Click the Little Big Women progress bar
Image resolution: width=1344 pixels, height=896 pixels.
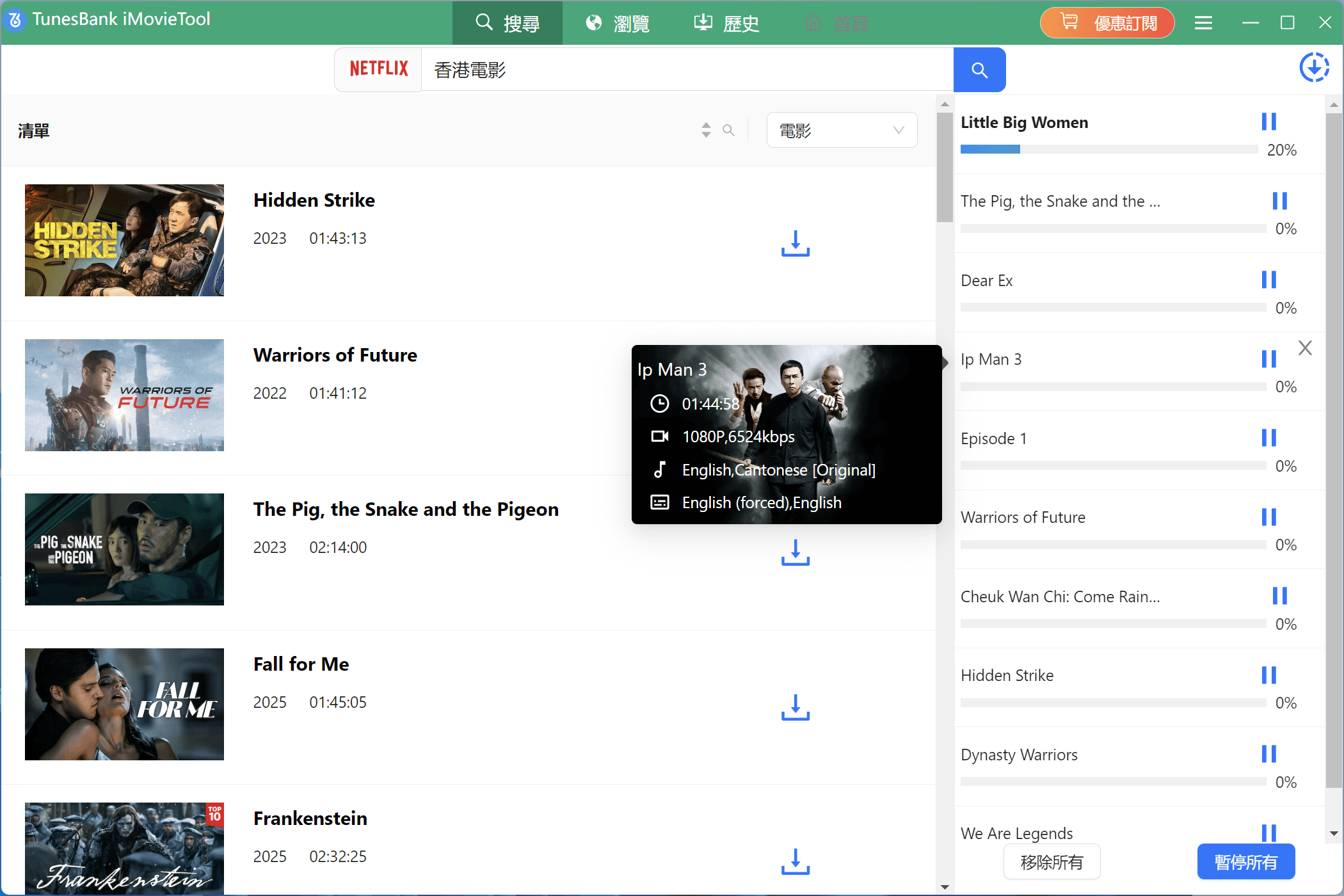1108,150
